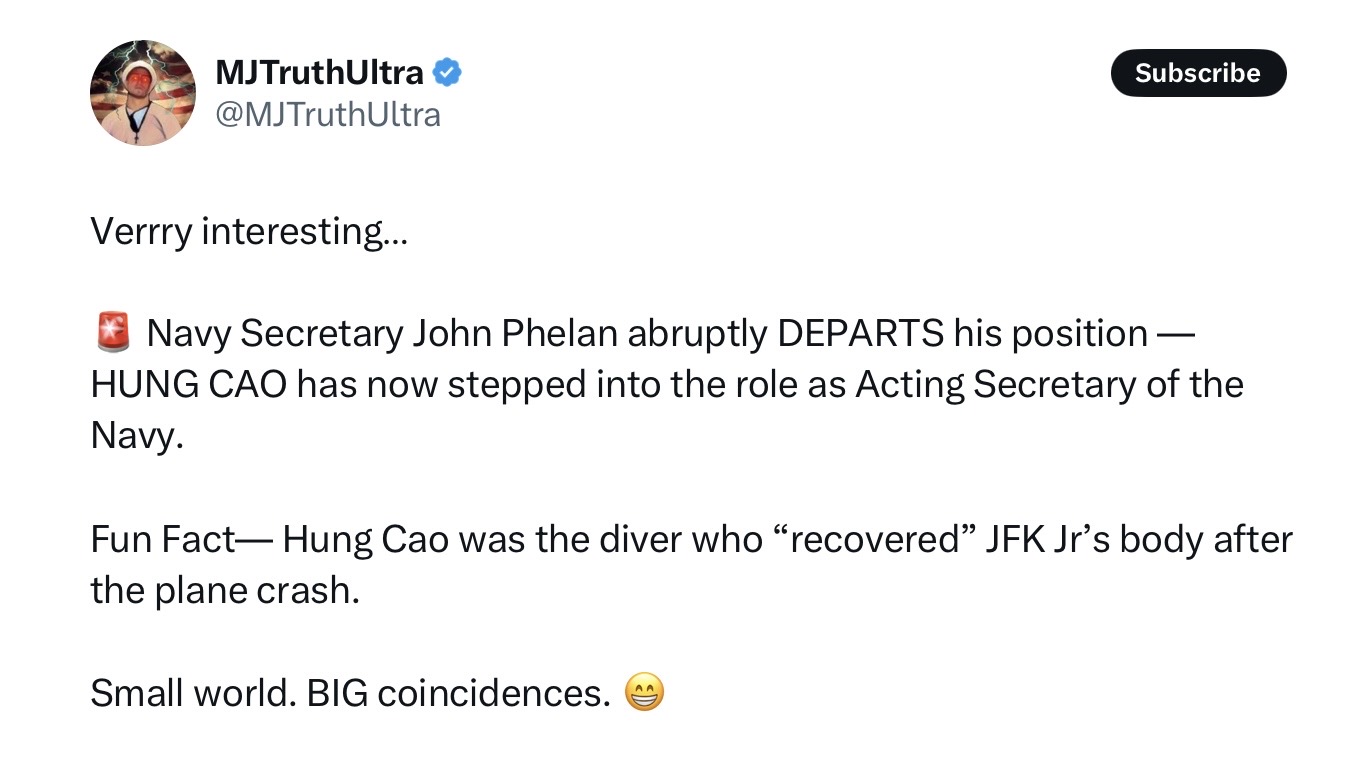Open the @MJTruthUltra handle link

(327, 114)
